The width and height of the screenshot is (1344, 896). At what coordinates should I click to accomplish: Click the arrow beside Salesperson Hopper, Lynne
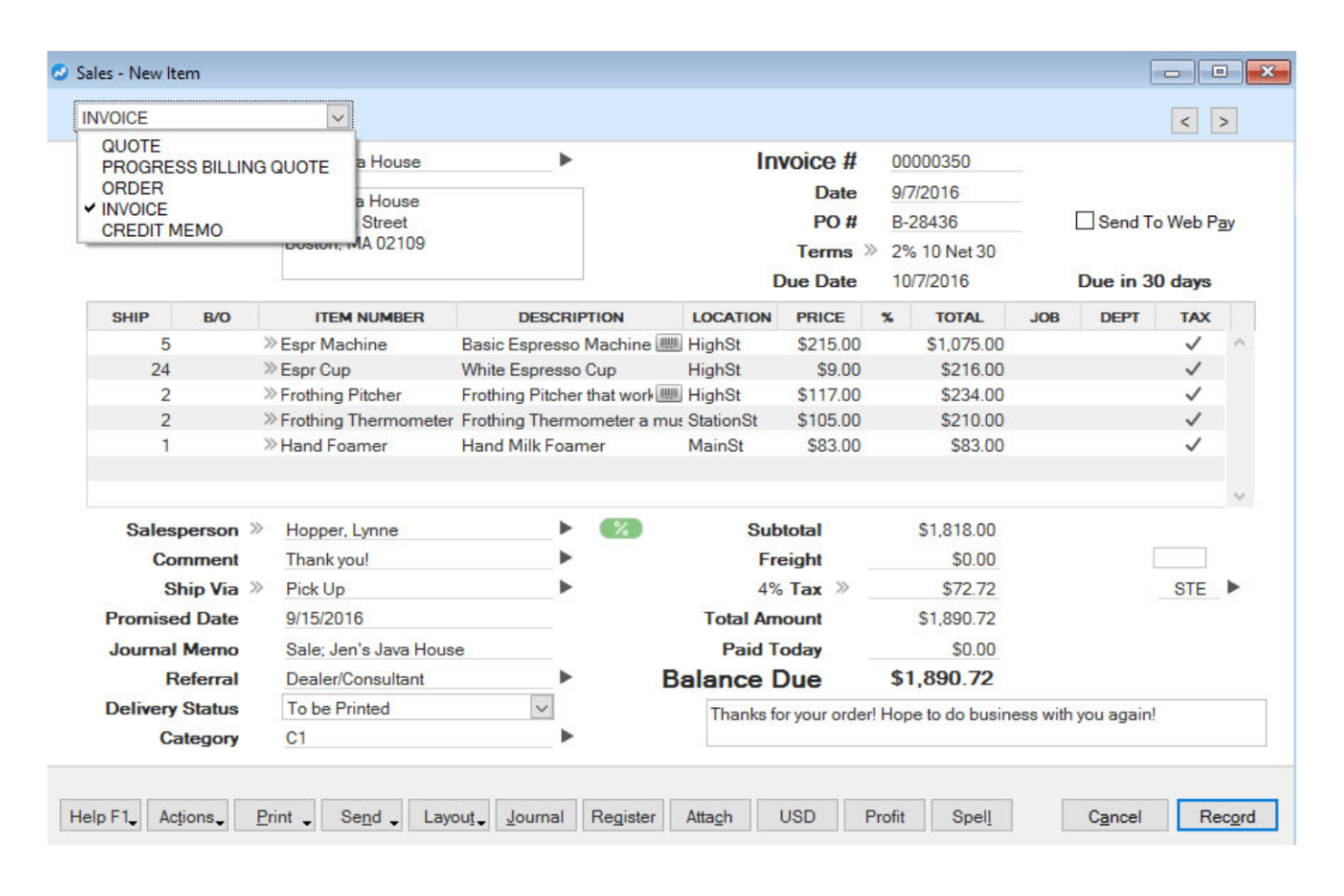[x=567, y=528]
